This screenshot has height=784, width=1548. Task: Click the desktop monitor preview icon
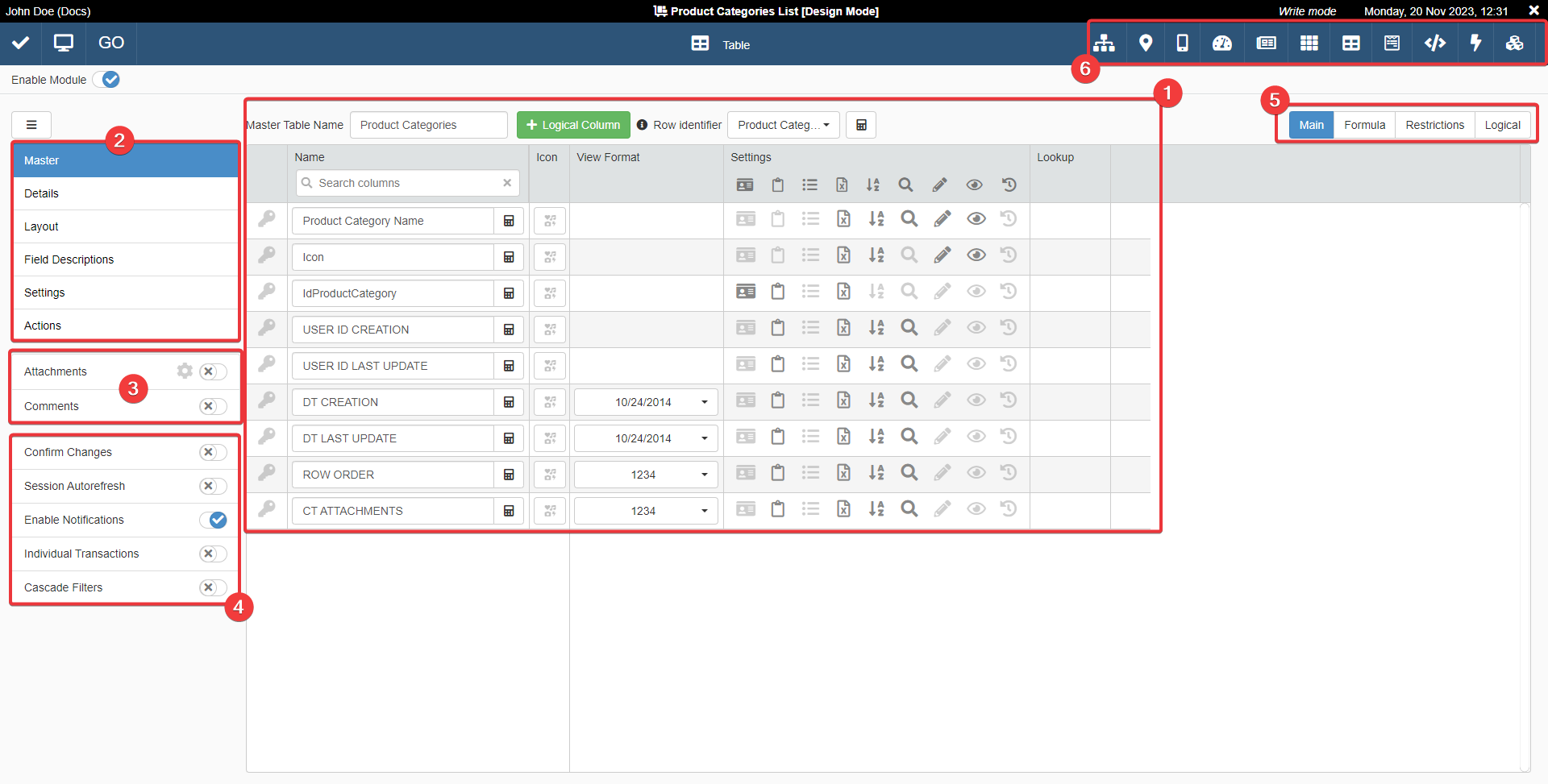pyautogui.click(x=64, y=44)
